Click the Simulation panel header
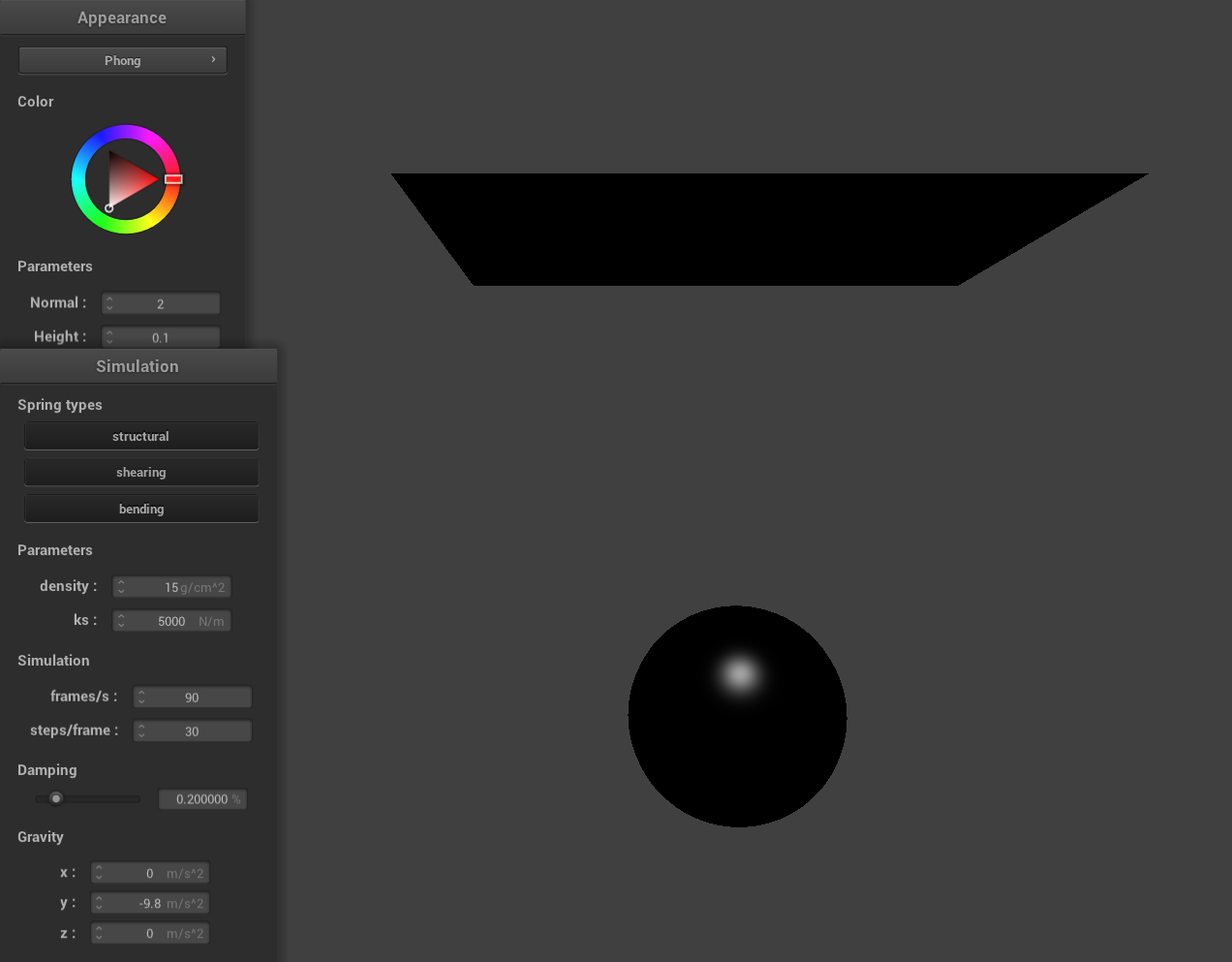 (x=138, y=366)
